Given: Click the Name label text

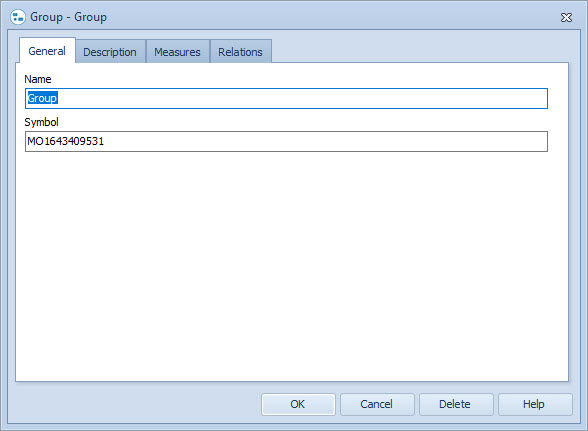Looking at the screenshot, I should pos(38,79).
